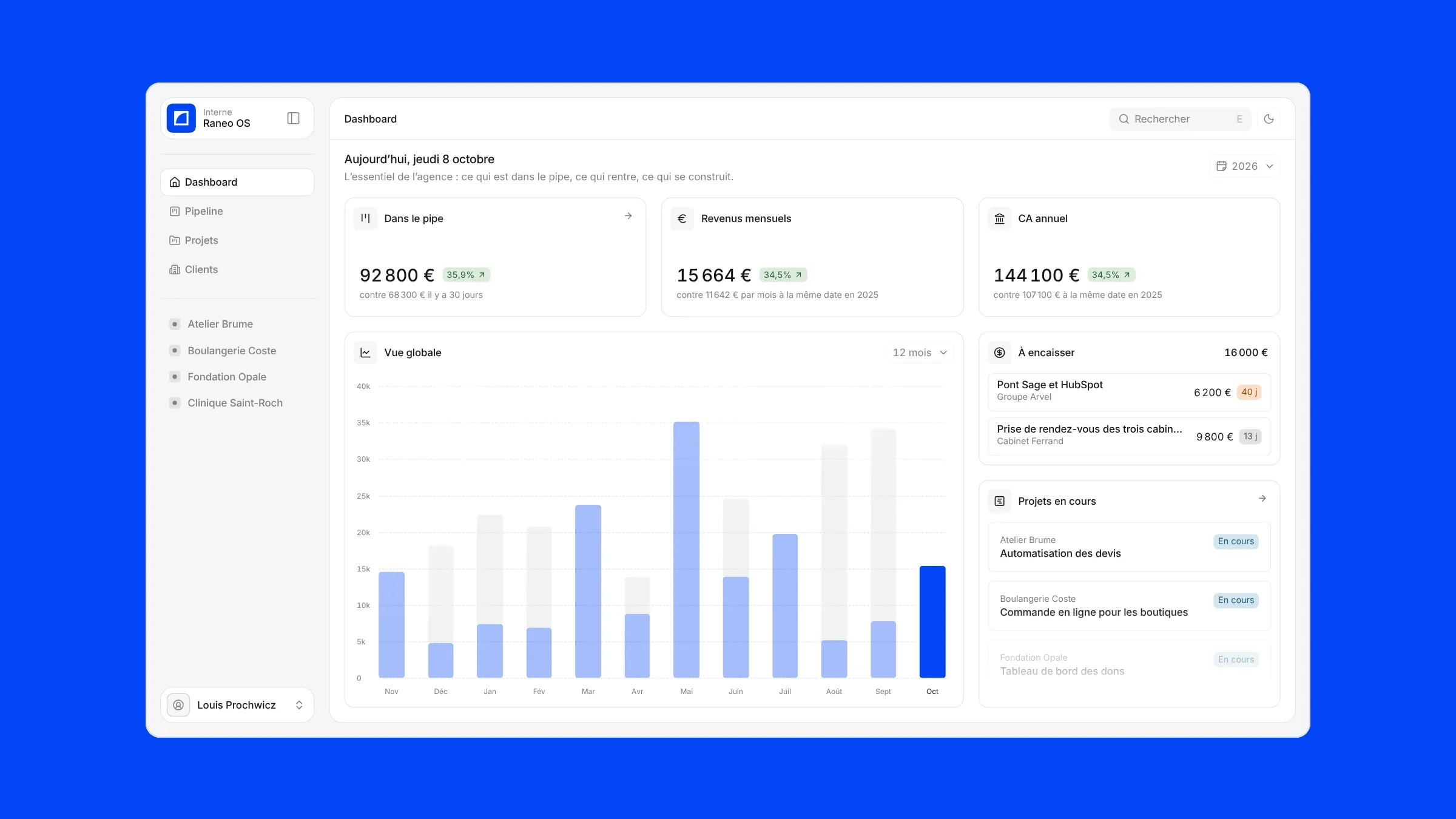Open the Dans le pipe arrow link

(x=629, y=216)
